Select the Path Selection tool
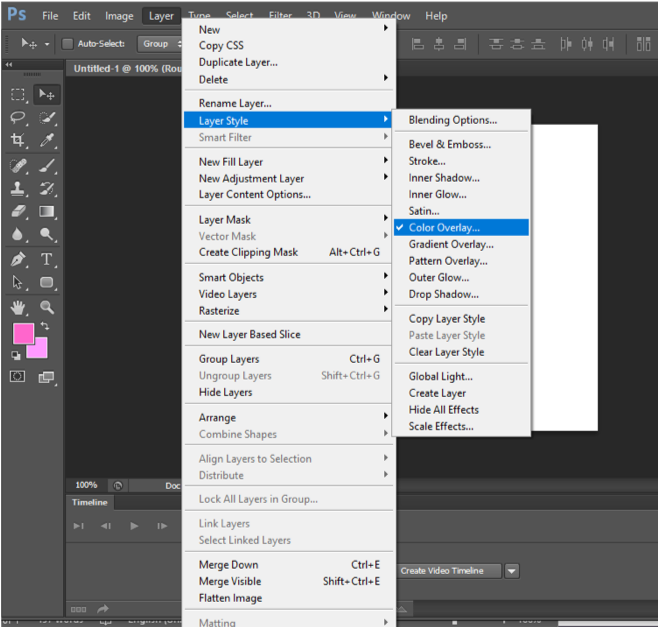658x627 pixels. click(18, 282)
